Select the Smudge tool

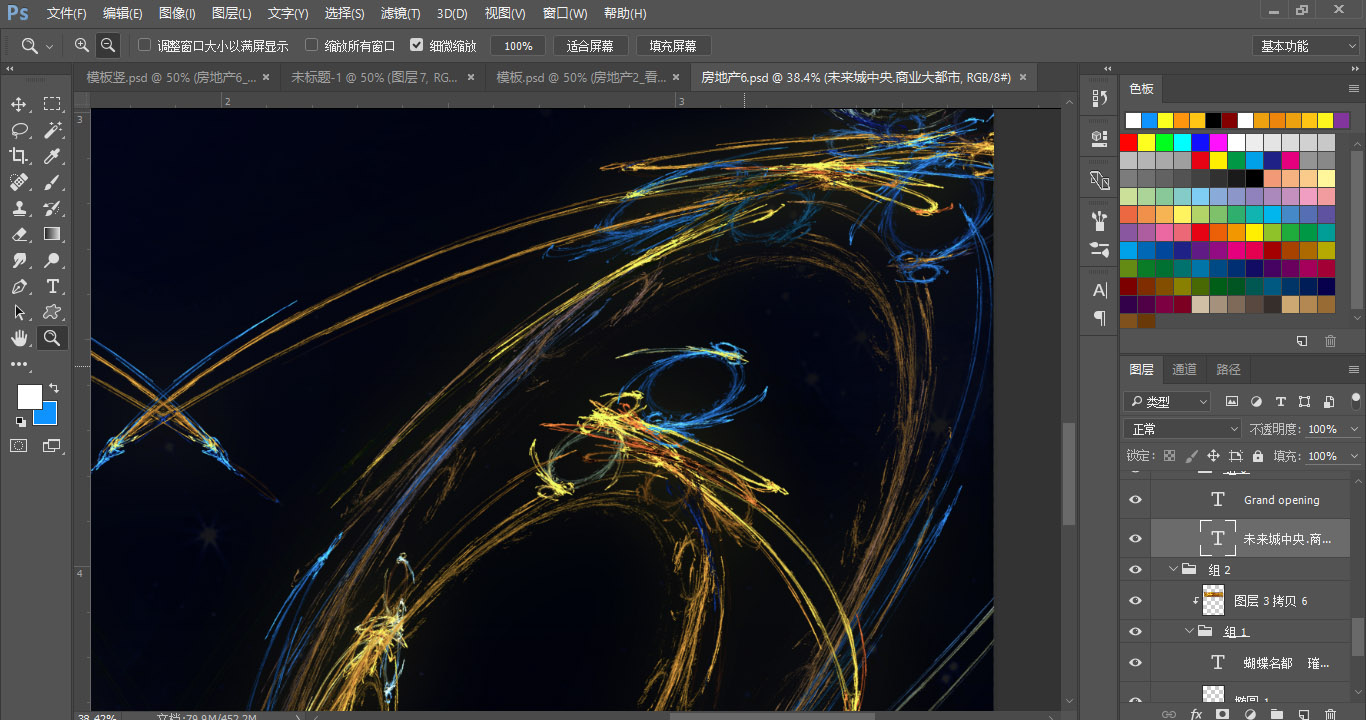click(x=19, y=260)
